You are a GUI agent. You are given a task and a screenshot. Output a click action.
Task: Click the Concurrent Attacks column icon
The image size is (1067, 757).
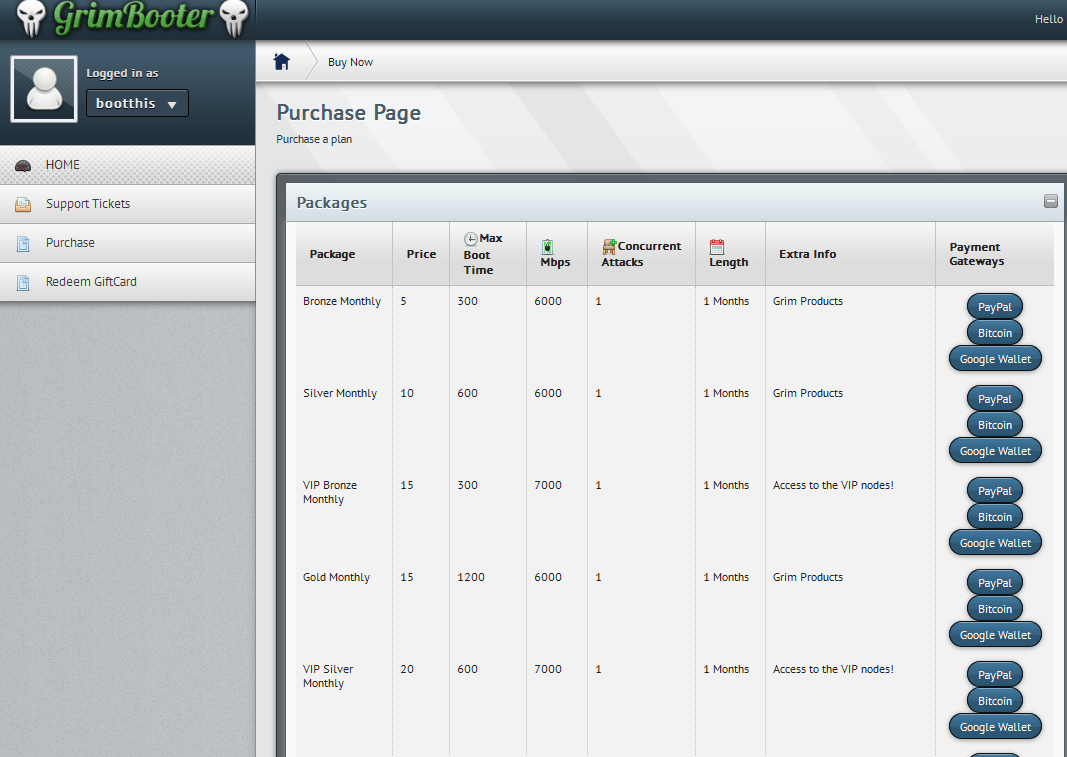click(609, 246)
